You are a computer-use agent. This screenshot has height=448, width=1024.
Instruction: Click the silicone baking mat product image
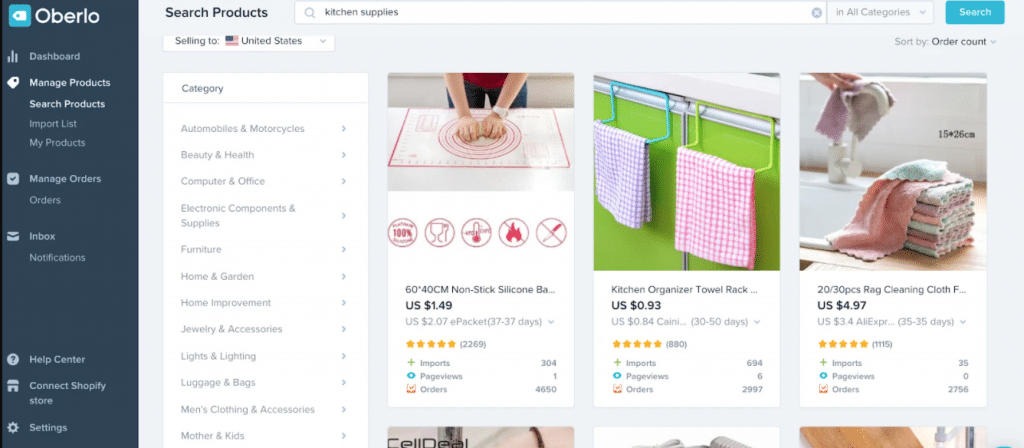coord(481,171)
